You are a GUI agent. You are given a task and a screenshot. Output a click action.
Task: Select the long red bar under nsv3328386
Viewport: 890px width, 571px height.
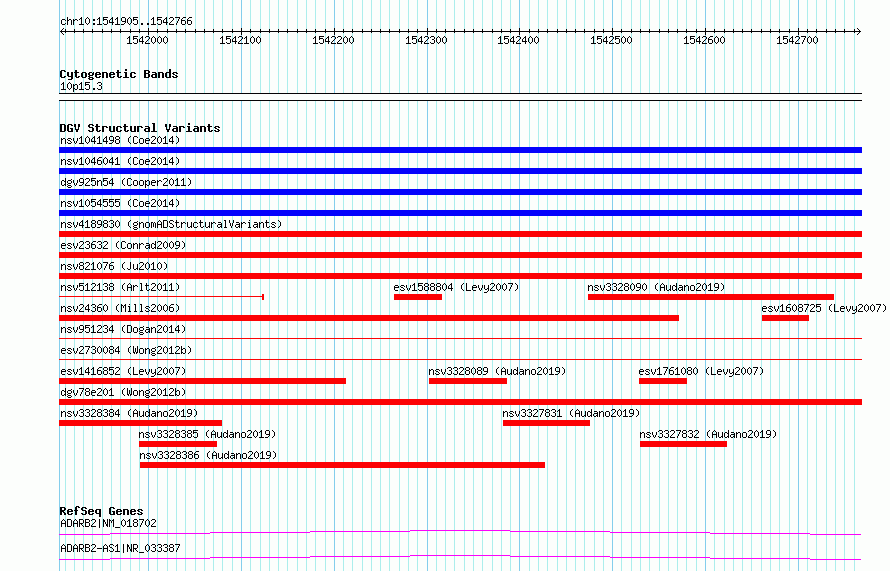[x=342, y=465]
